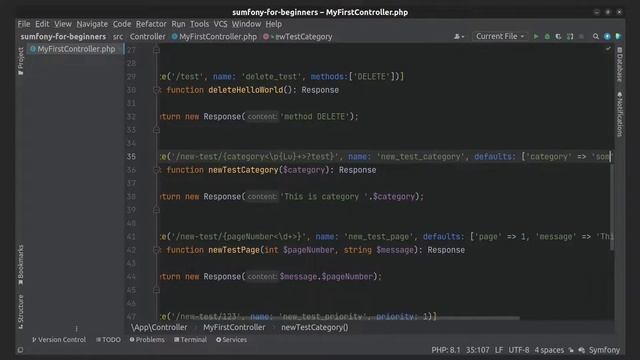Collapse the deleteHelloWorld function fold marker

pyautogui.click(x=156, y=90)
